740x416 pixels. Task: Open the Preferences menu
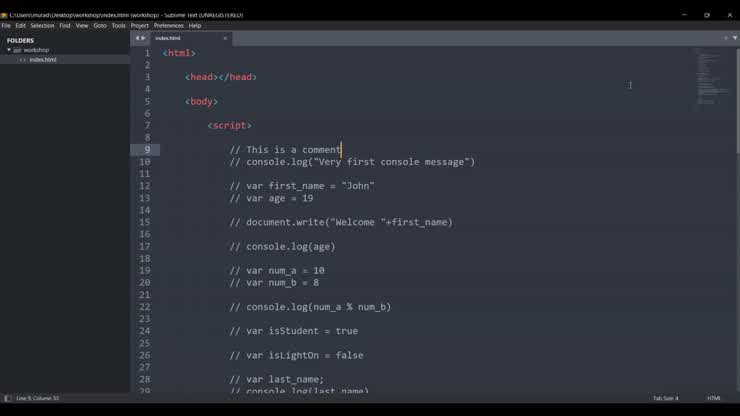[168, 26]
